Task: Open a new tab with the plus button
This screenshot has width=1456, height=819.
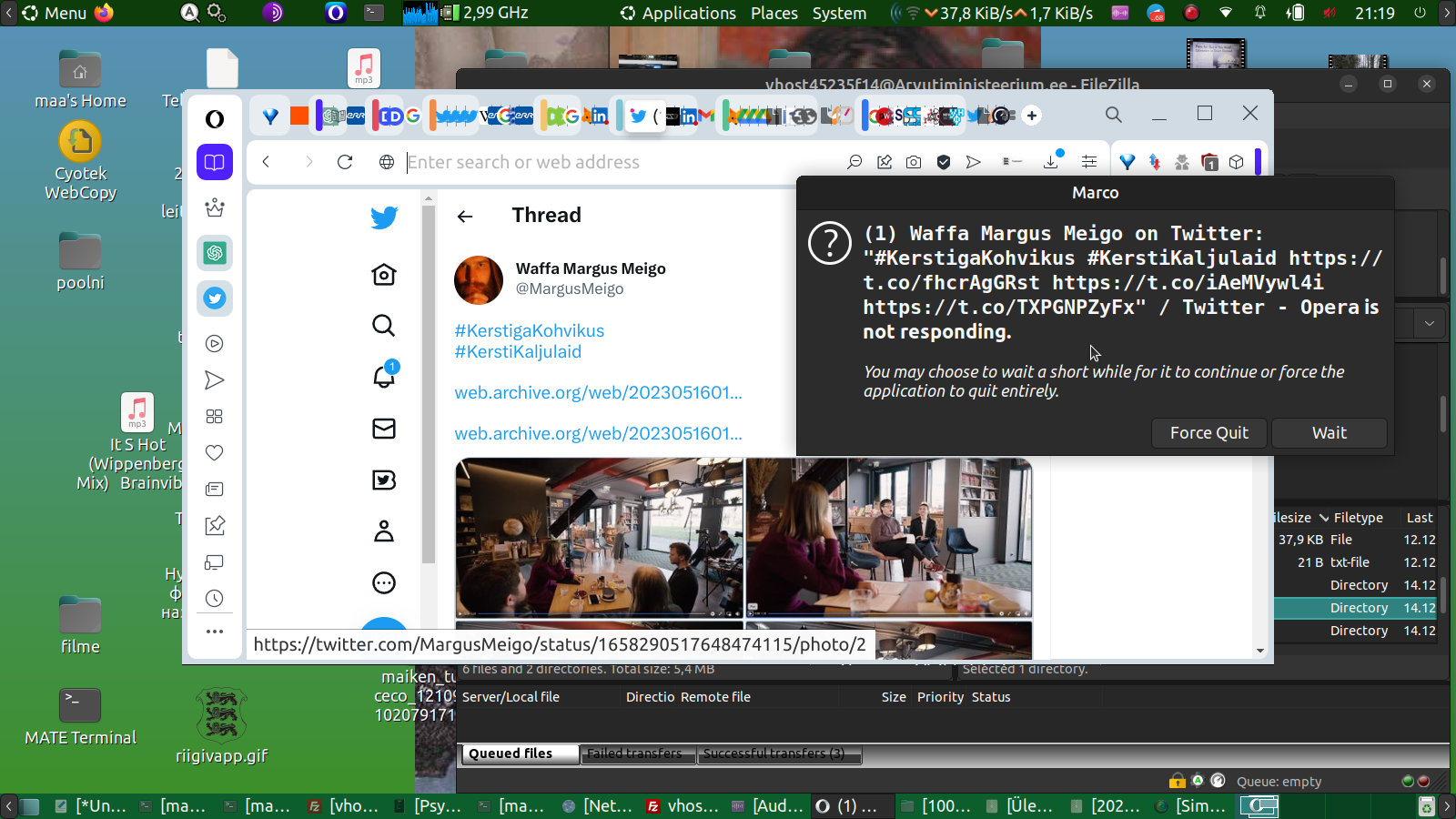Action: coord(1032,116)
